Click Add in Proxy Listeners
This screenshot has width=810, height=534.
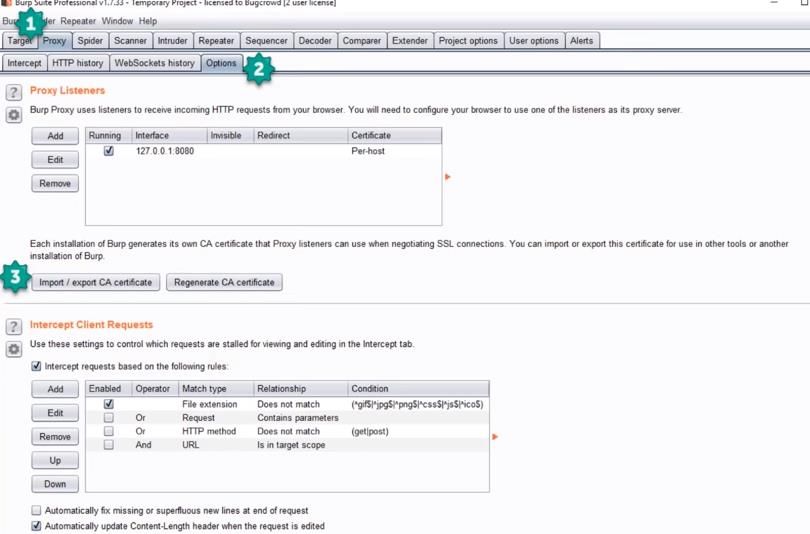(x=55, y=136)
